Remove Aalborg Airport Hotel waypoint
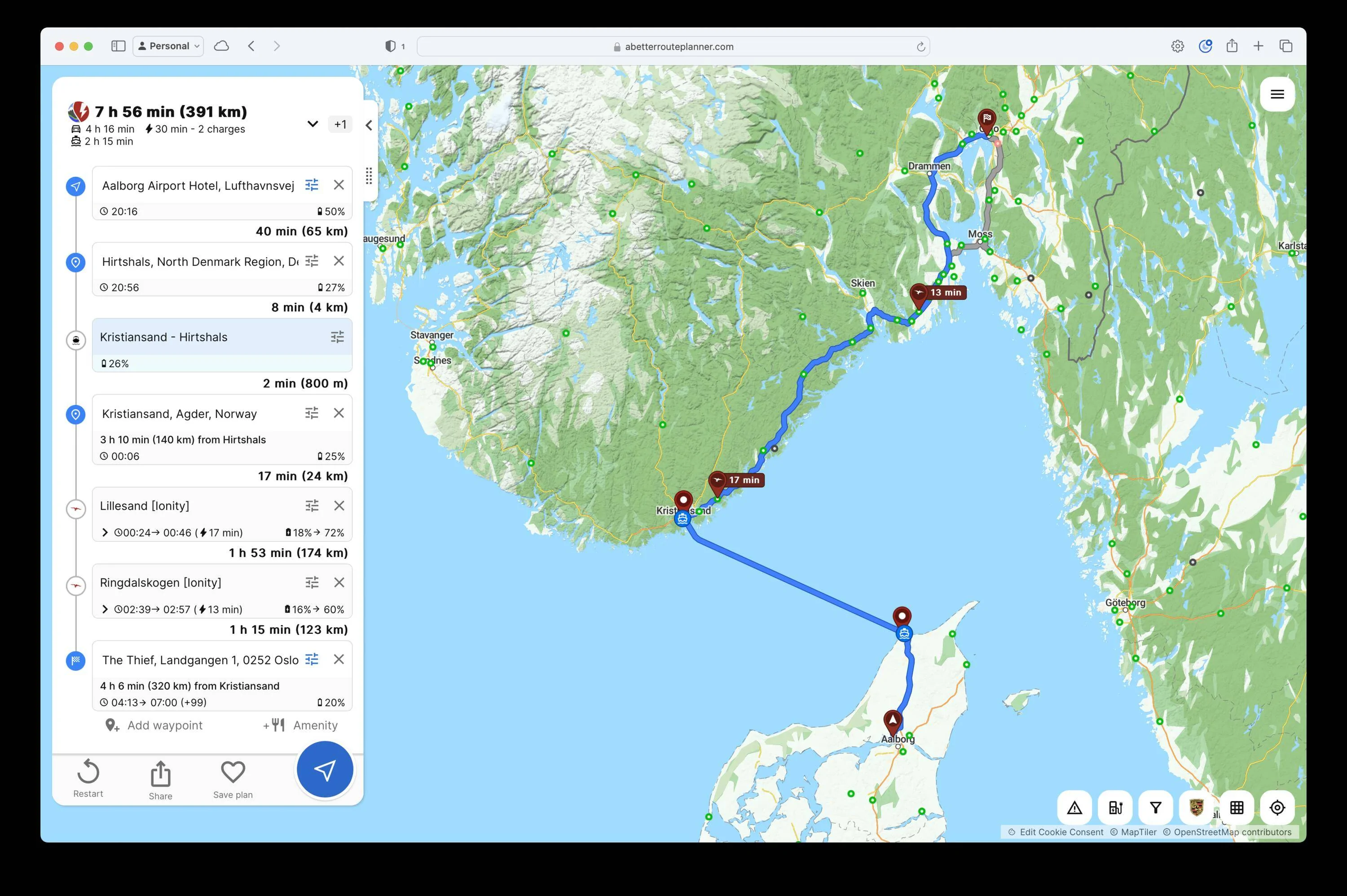Image resolution: width=1347 pixels, height=896 pixels. (x=339, y=184)
